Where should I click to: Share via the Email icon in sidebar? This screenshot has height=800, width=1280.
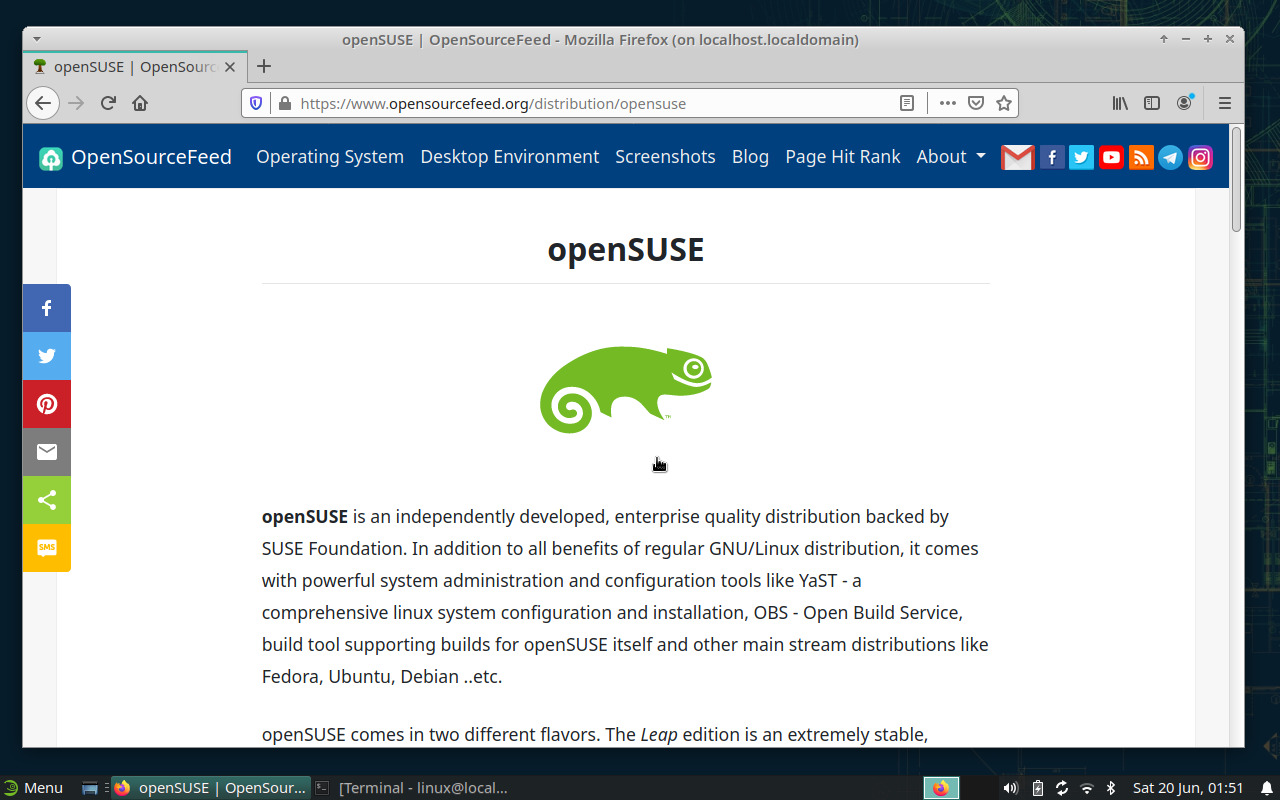tap(46, 452)
